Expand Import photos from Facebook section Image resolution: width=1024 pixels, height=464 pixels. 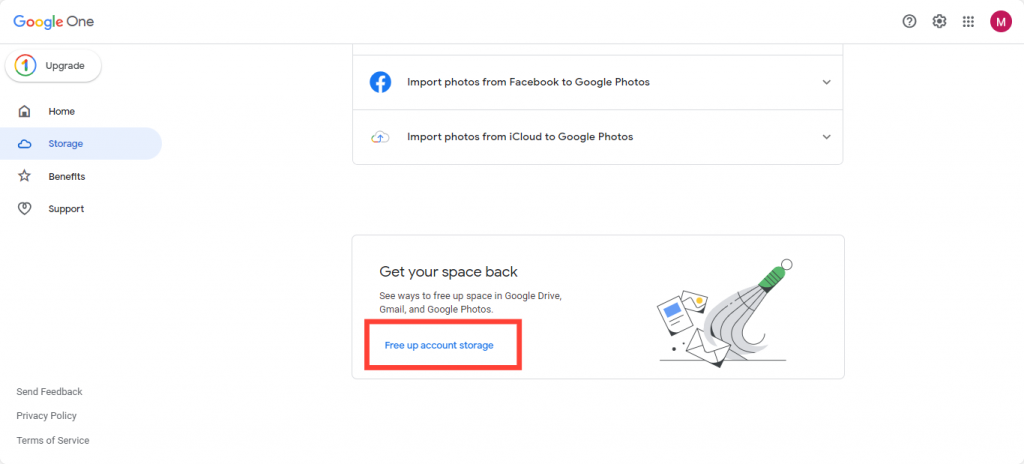(826, 82)
